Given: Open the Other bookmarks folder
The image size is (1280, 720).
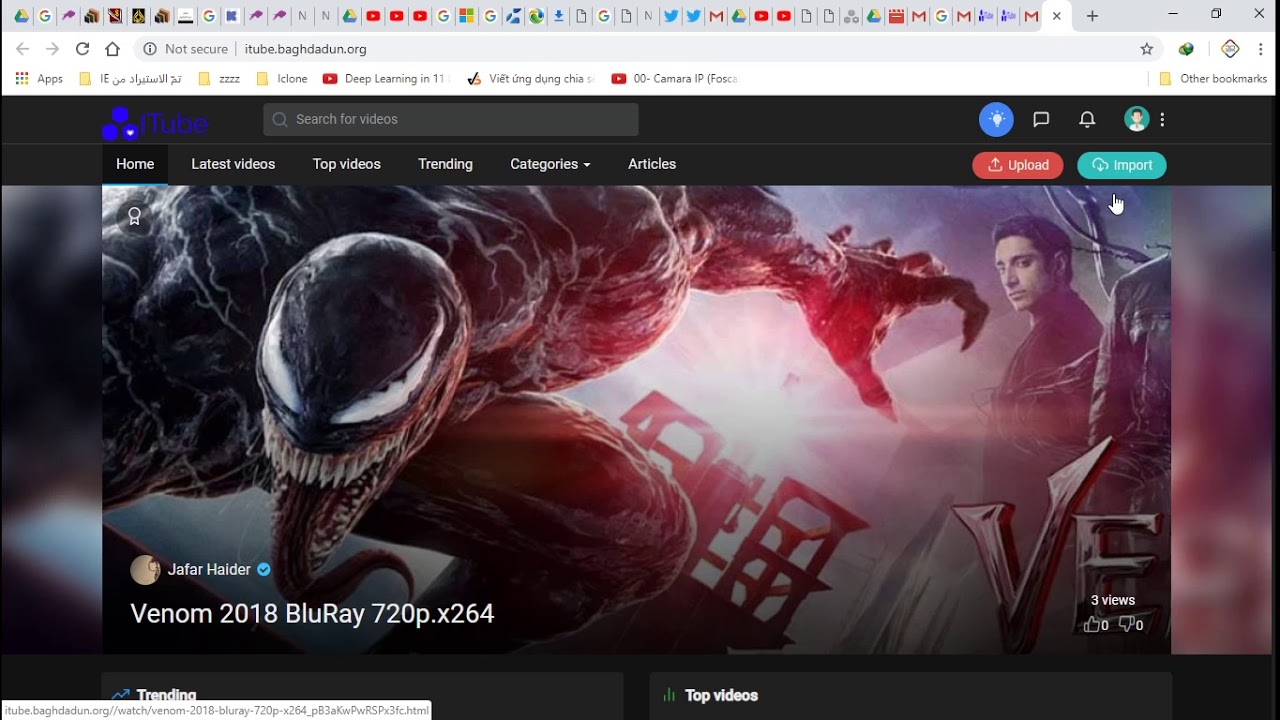Looking at the screenshot, I should [x=1213, y=78].
